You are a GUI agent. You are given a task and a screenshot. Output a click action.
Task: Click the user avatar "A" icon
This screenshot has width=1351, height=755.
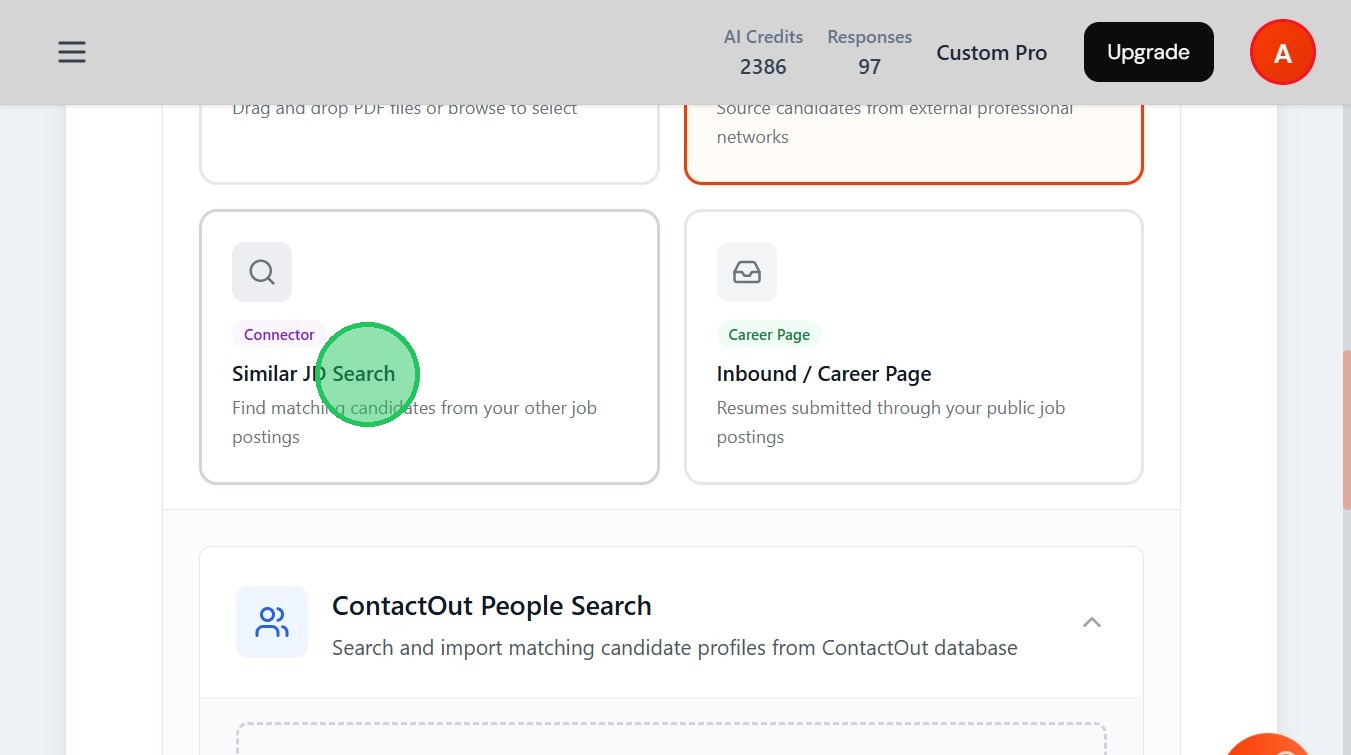click(x=1282, y=53)
